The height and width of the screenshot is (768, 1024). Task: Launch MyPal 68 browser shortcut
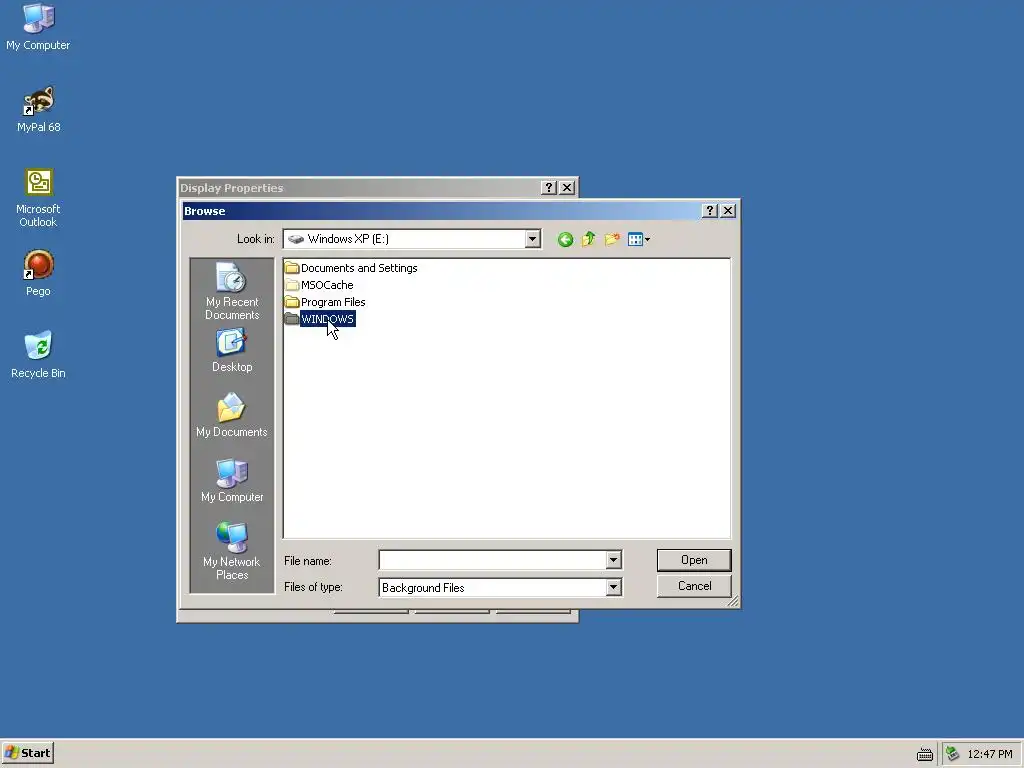click(38, 110)
